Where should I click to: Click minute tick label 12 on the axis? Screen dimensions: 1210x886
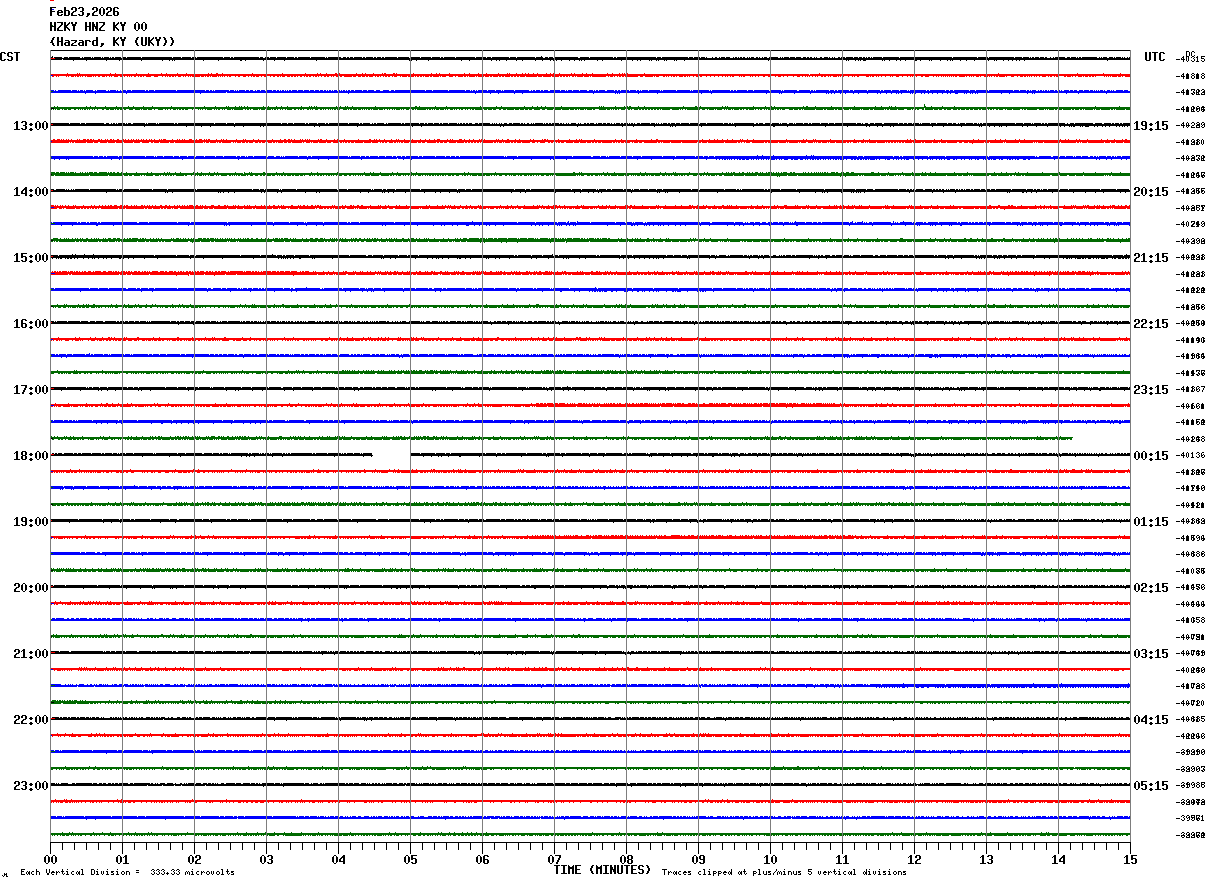pos(914,859)
